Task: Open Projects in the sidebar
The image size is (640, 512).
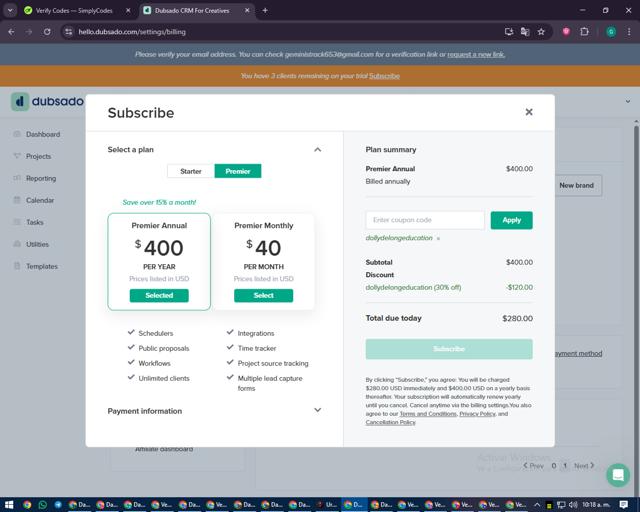Action: 38,156
